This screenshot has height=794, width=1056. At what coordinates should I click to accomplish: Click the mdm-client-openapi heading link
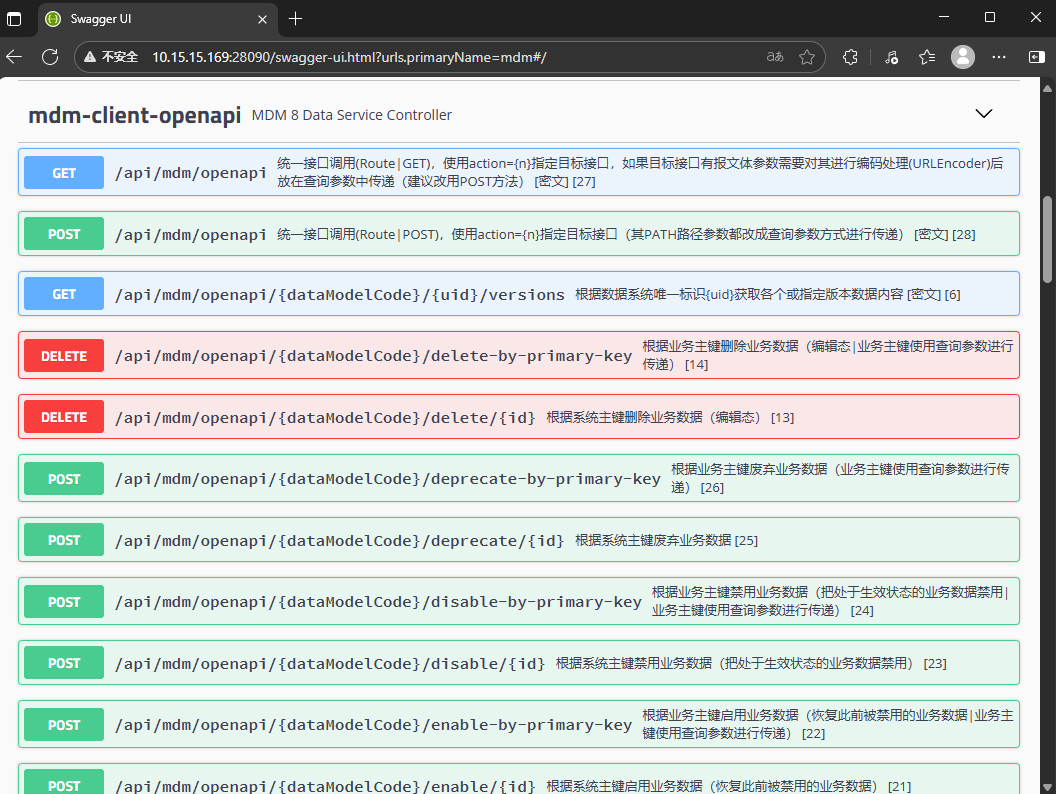point(134,115)
